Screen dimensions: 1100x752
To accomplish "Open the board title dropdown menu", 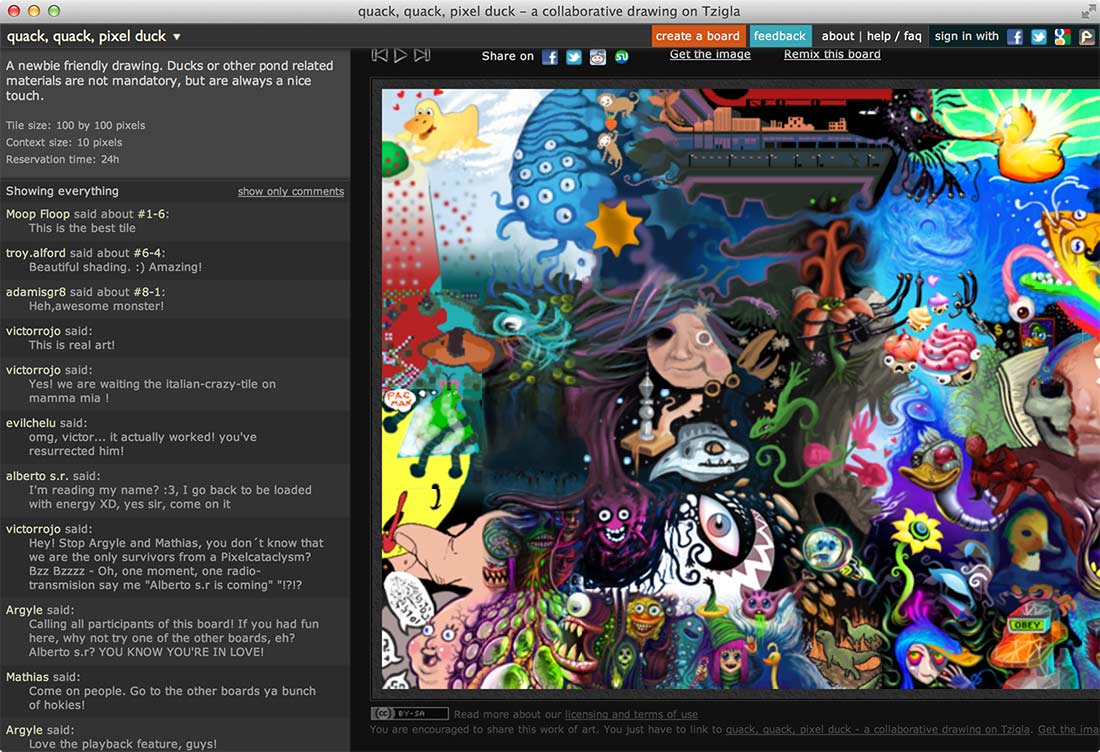I will pos(177,37).
